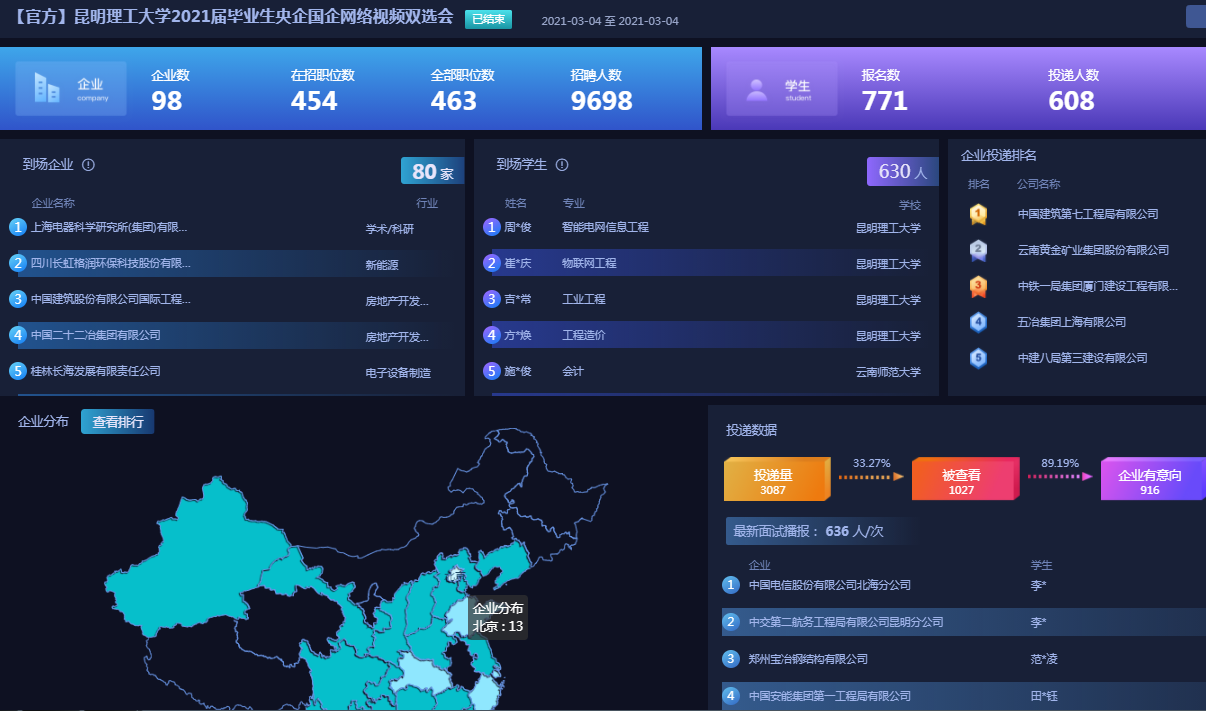Image resolution: width=1206 pixels, height=711 pixels.
Task: Click the 已结束 status badge
Action: pyautogui.click(x=488, y=19)
